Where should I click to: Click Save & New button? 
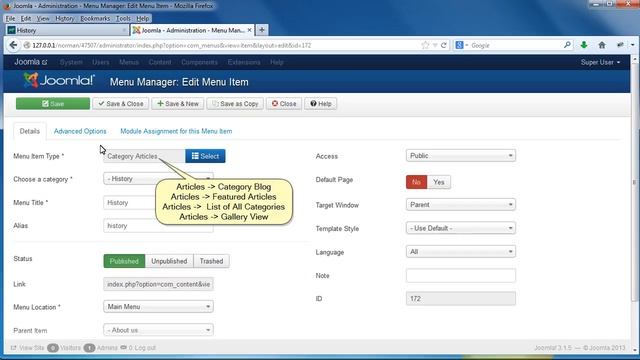click(178, 104)
